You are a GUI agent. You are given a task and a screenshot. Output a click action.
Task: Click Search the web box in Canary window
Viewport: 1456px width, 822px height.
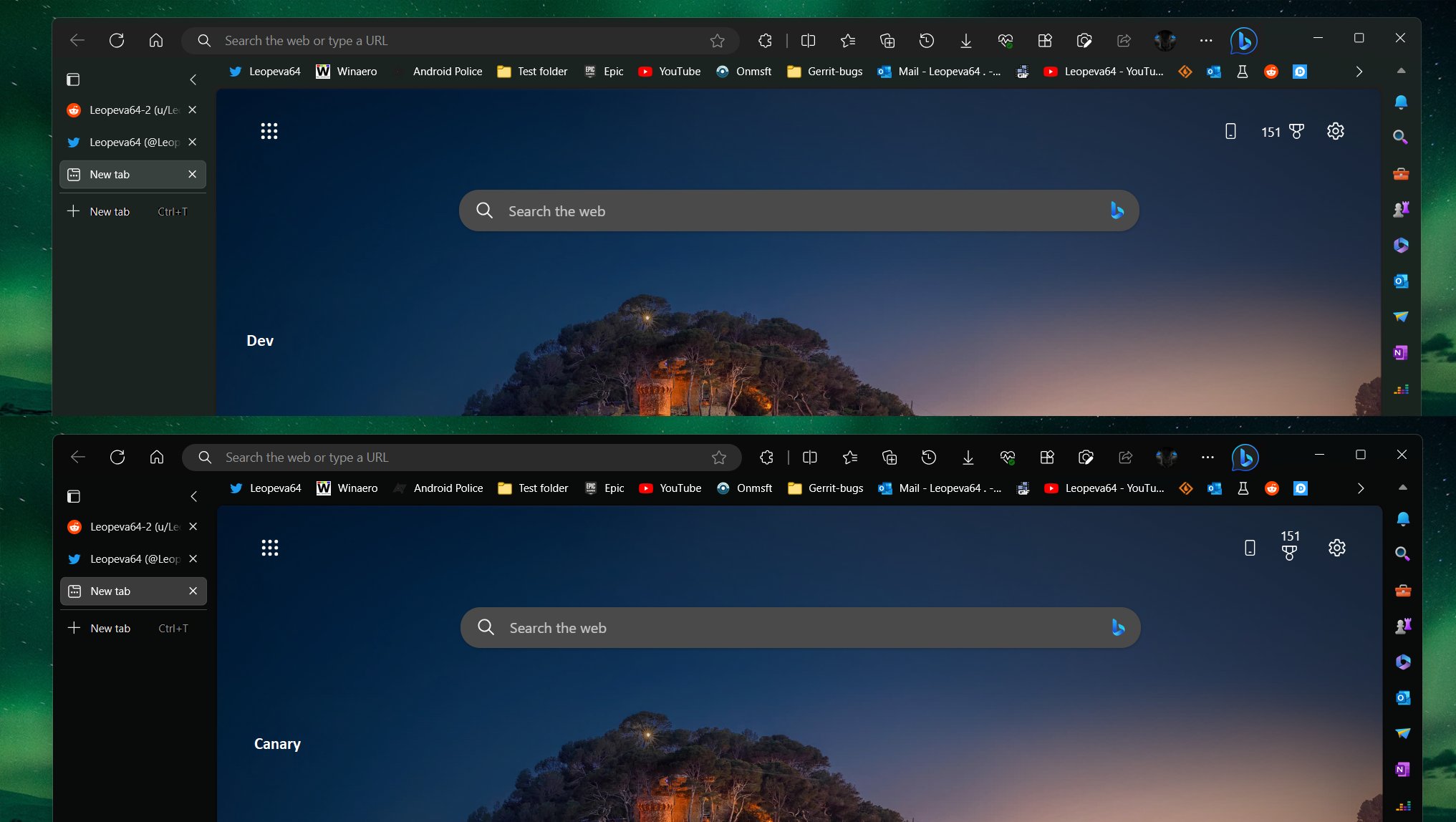click(800, 627)
